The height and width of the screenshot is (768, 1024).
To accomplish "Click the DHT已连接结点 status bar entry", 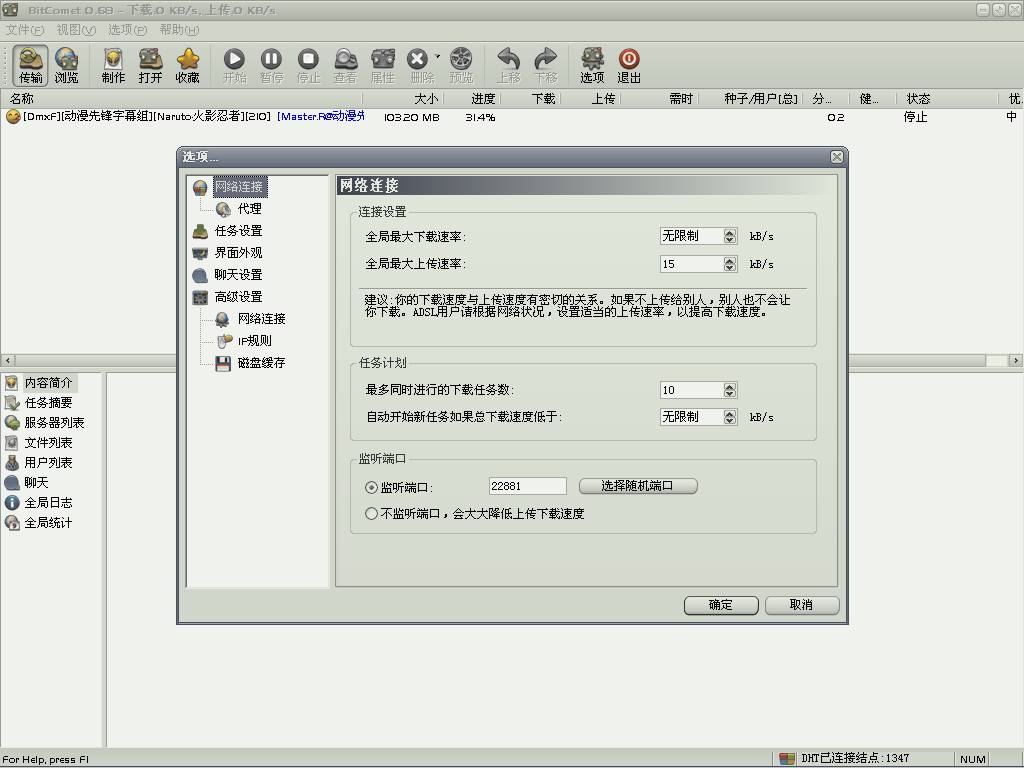I will click(855, 758).
